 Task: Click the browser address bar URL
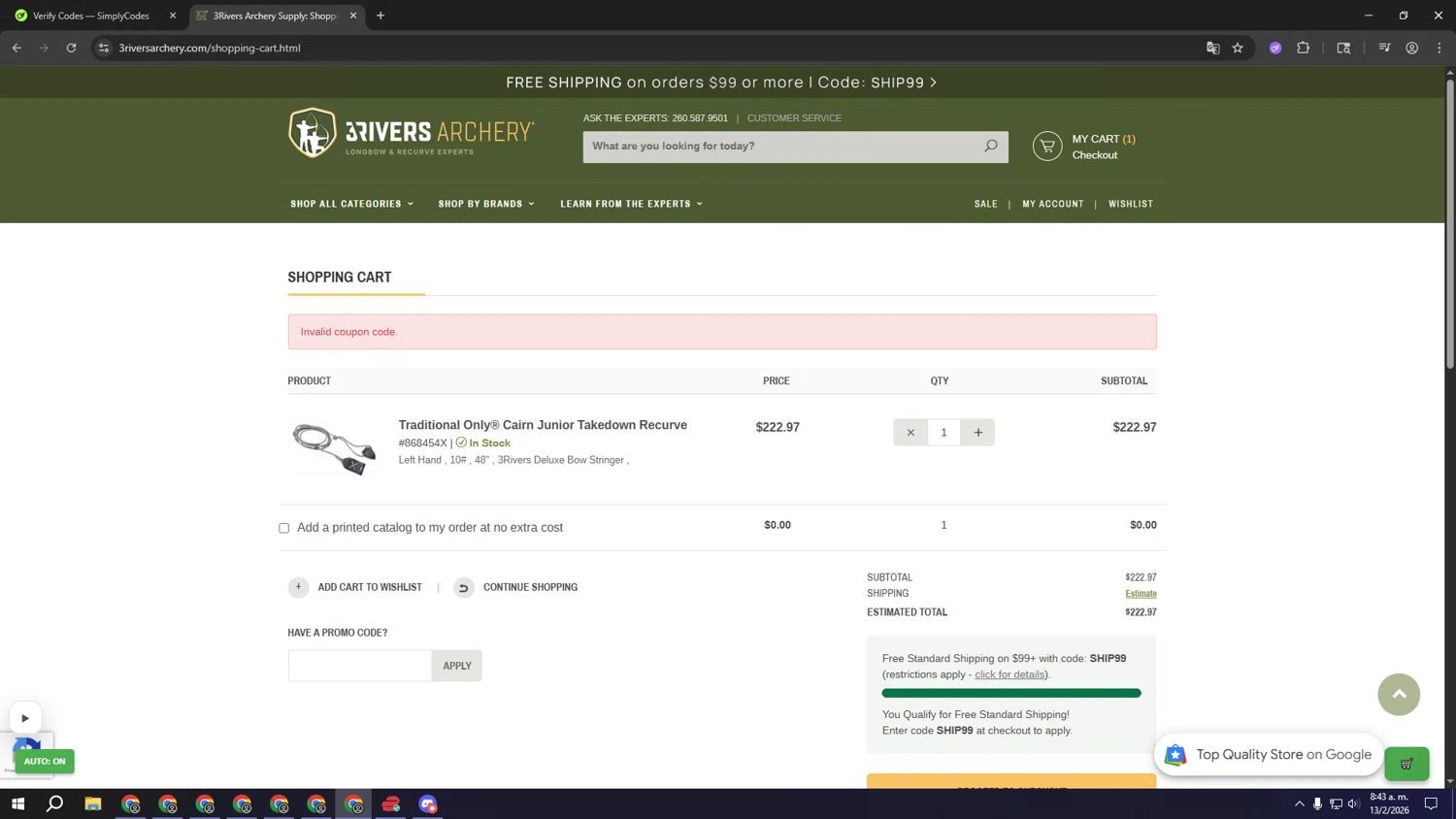(210, 48)
